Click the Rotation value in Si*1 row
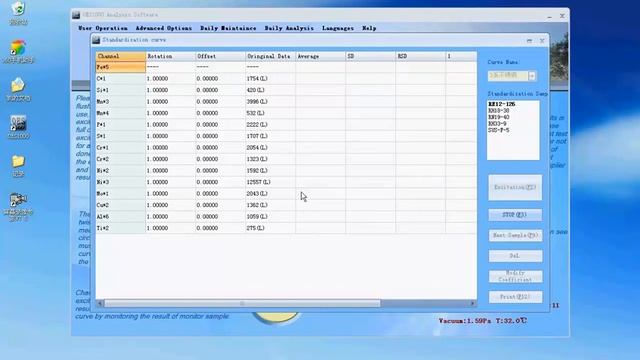The width and height of the screenshot is (640, 360). tap(157, 90)
